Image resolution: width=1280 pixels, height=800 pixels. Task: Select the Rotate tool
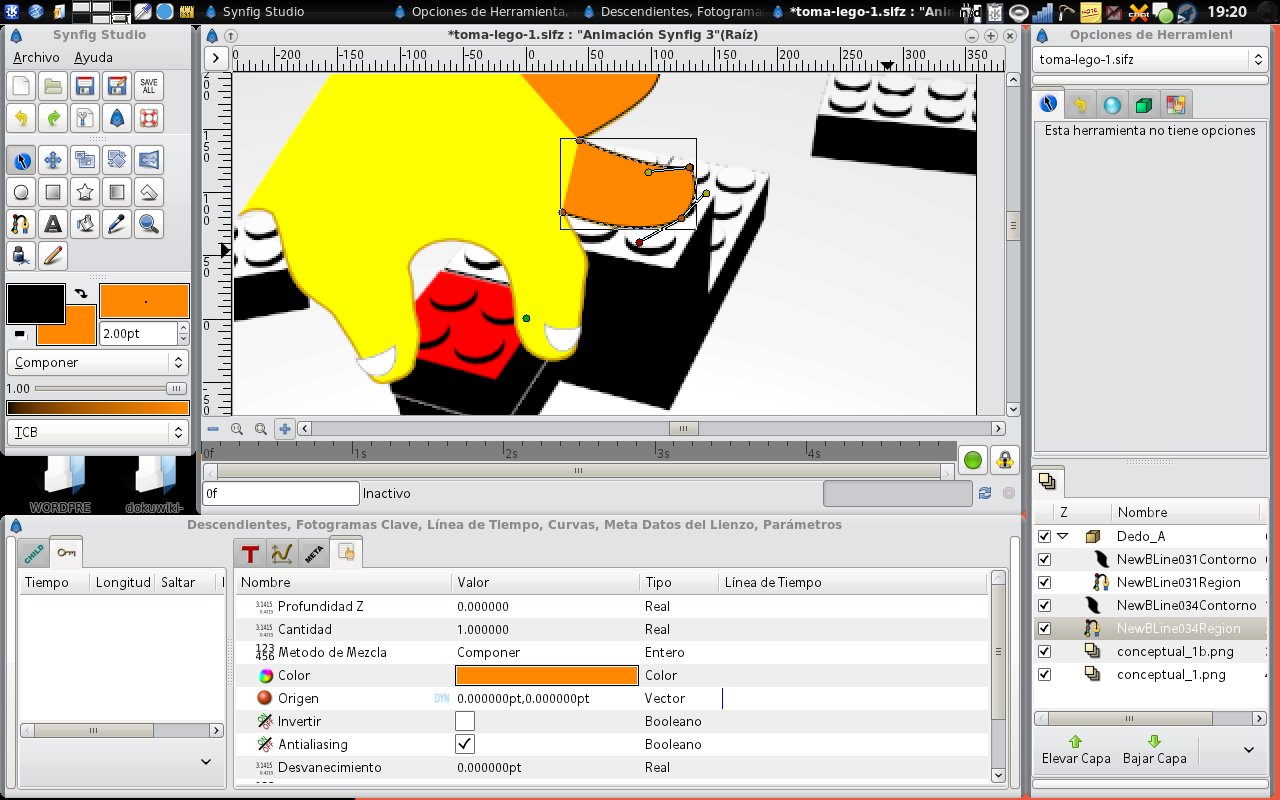click(x=117, y=160)
